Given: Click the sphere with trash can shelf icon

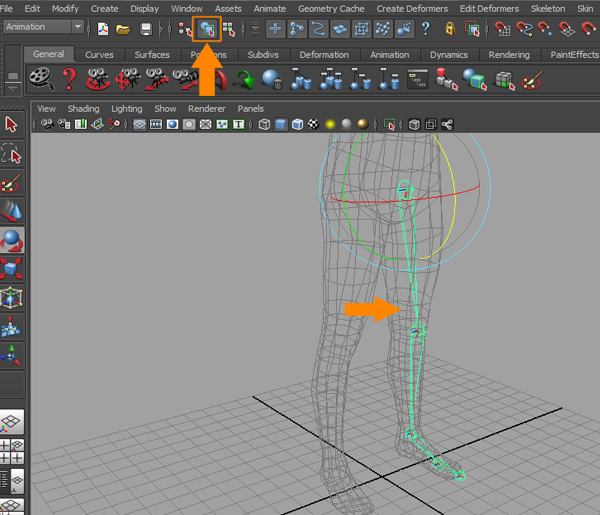Looking at the screenshot, I should coord(272,79).
